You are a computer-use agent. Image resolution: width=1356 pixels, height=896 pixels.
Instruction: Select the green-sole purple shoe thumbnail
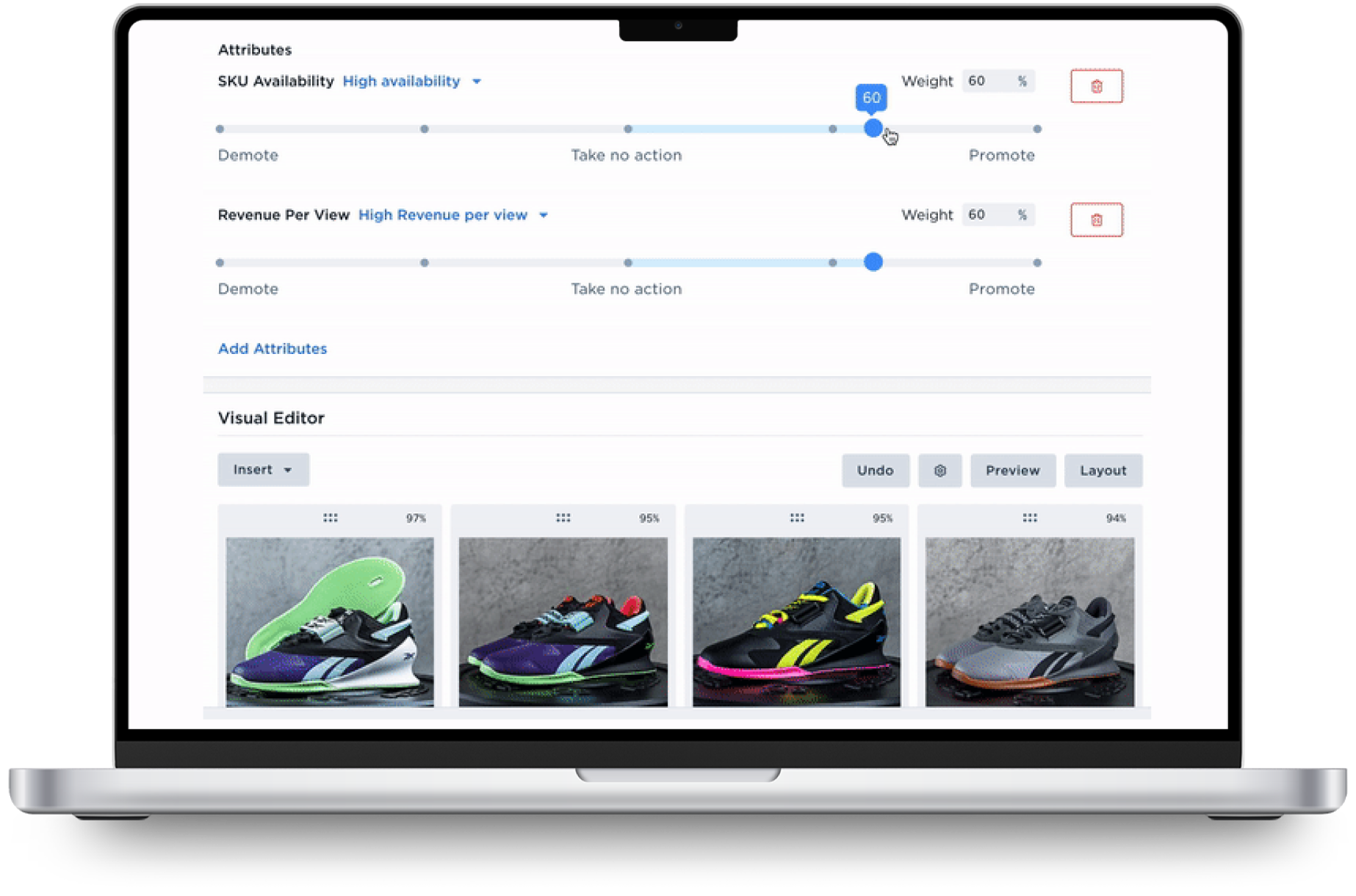click(x=330, y=621)
